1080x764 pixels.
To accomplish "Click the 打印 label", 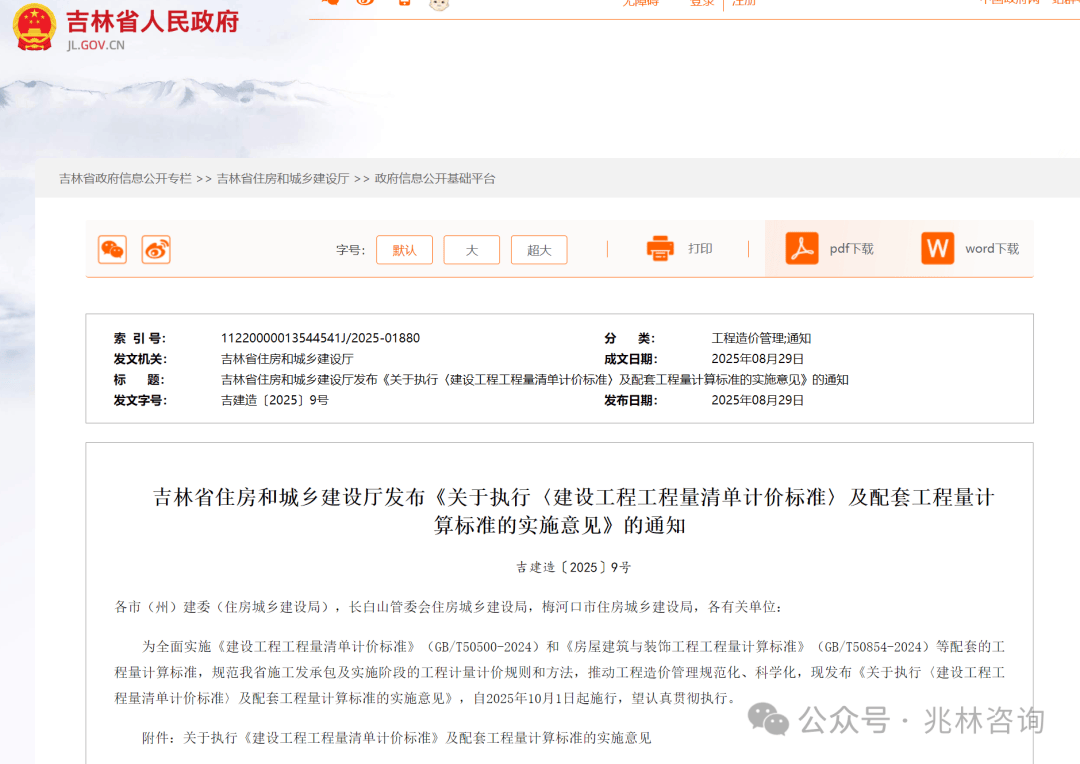I will click(x=700, y=249).
